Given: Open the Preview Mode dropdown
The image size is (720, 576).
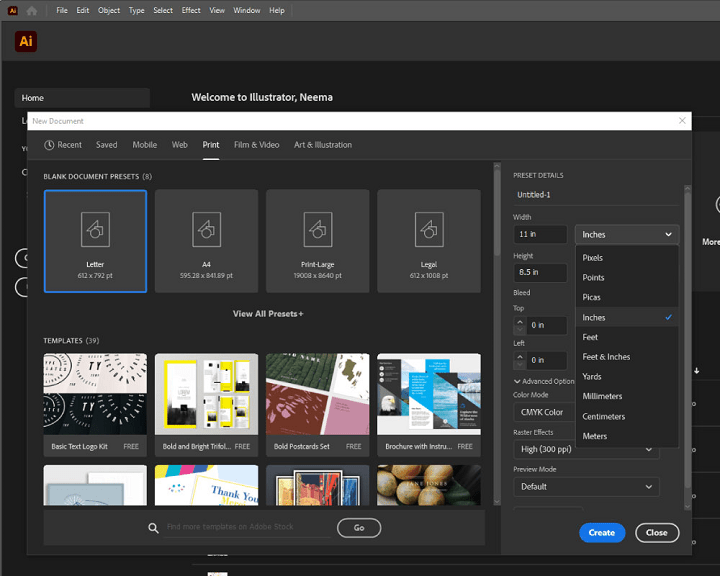Looking at the screenshot, I should pyautogui.click(x=586, y=487).
